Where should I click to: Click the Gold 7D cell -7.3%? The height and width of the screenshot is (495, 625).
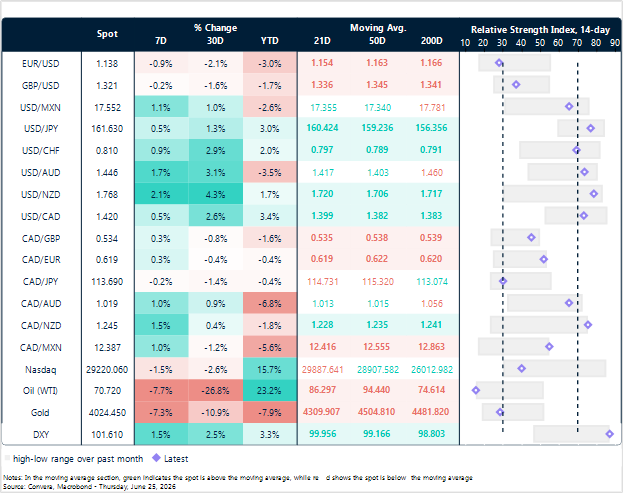pos(161,413)
